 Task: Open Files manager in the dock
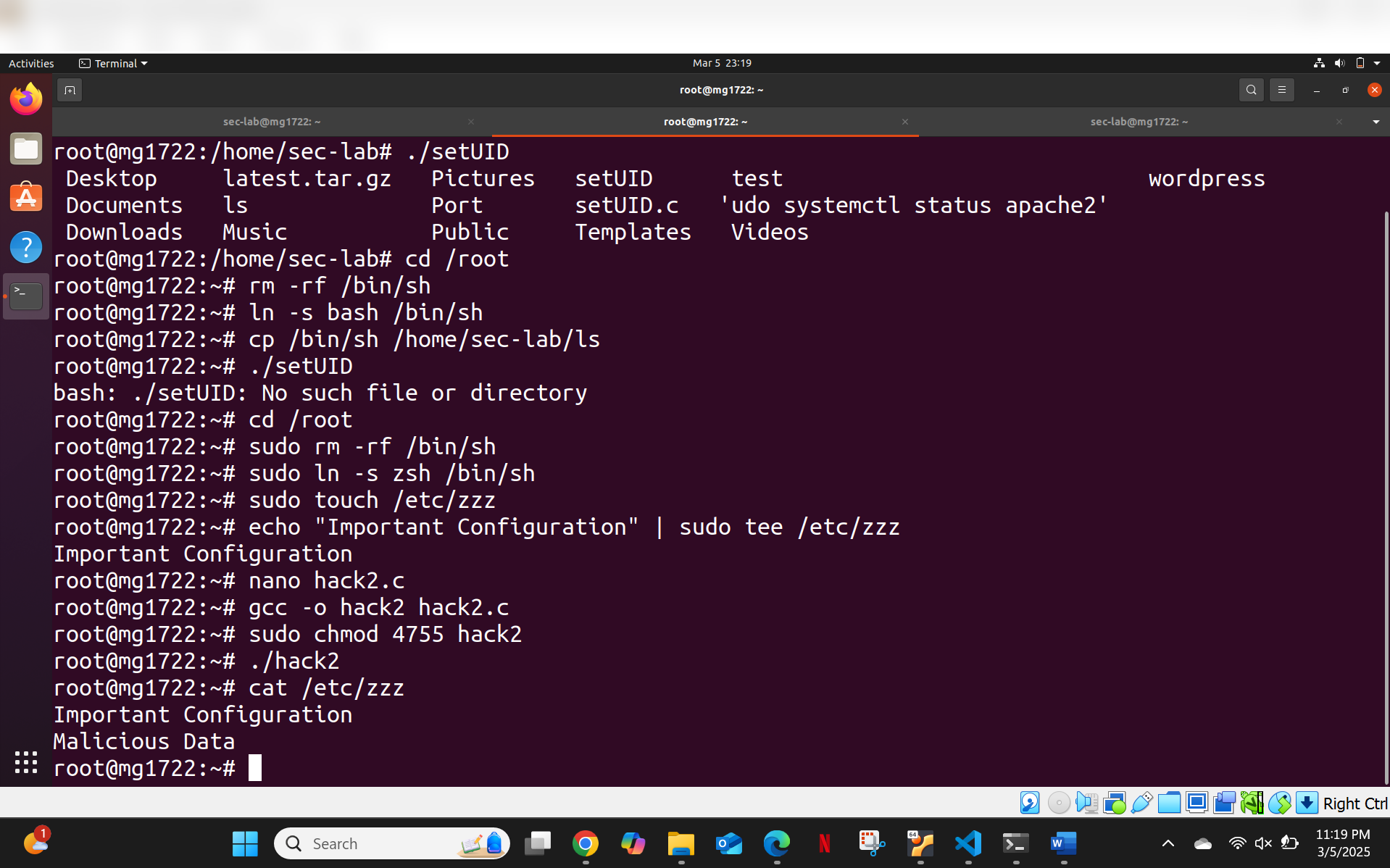tap(26, 149)
